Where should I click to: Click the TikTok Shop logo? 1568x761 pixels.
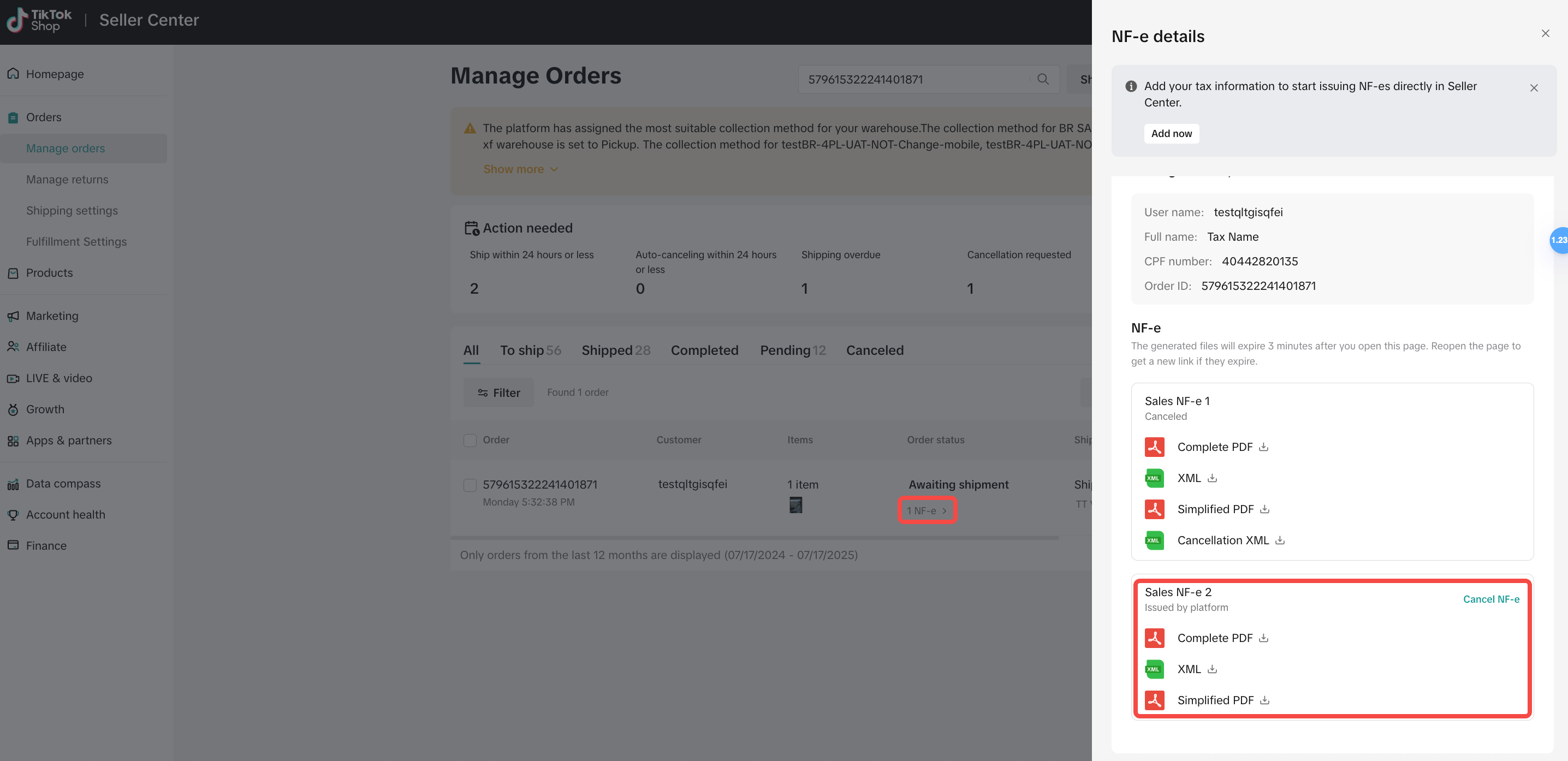point(39,20)
